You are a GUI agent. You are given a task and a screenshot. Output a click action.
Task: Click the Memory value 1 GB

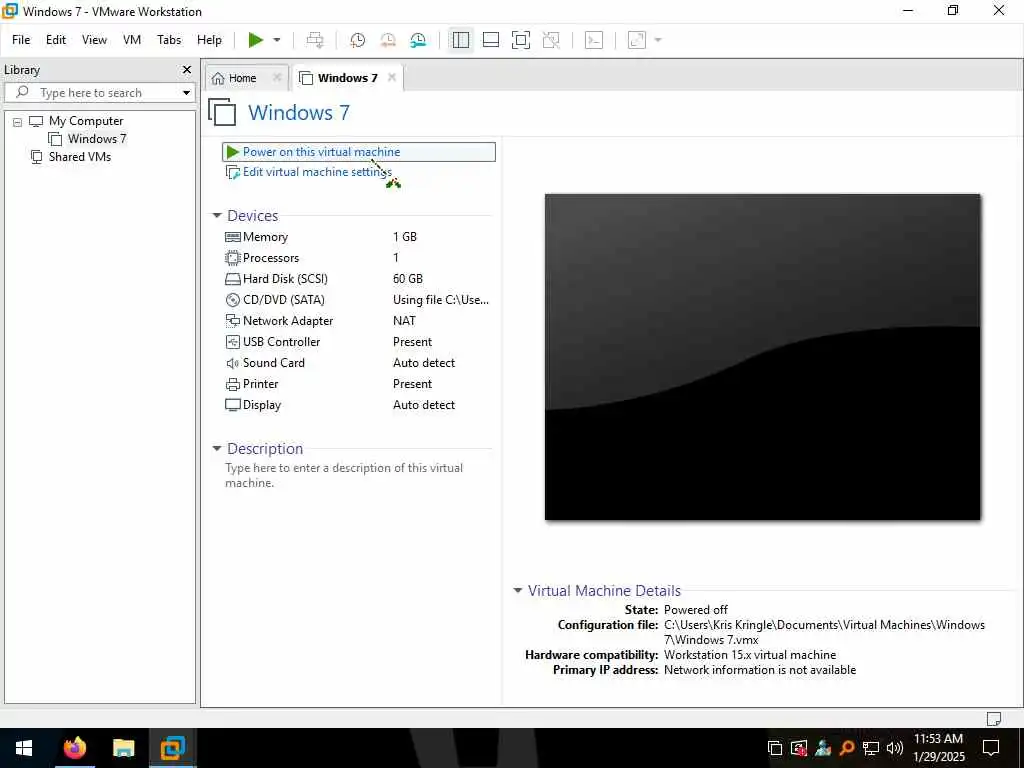coord(405,237)
